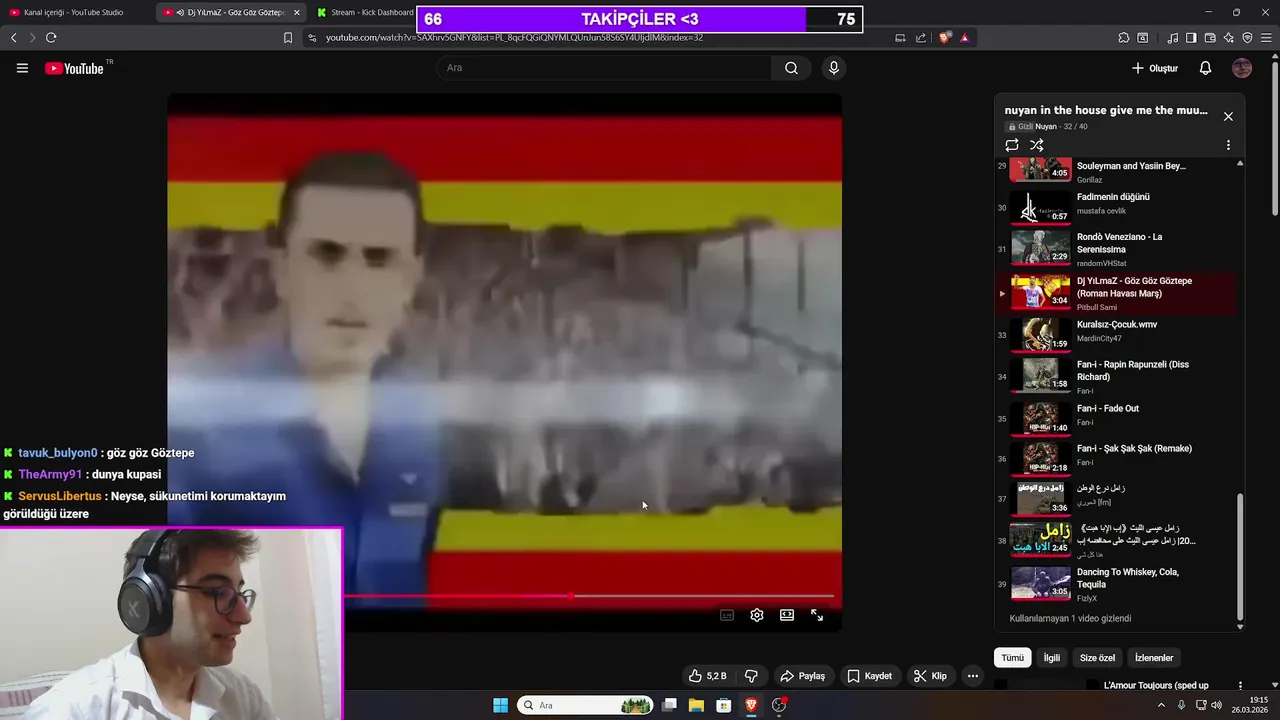1280x720 pixels.
Task: Switch to Stream - Kick Dashboard tab
Action: click(x=365, y=12)
